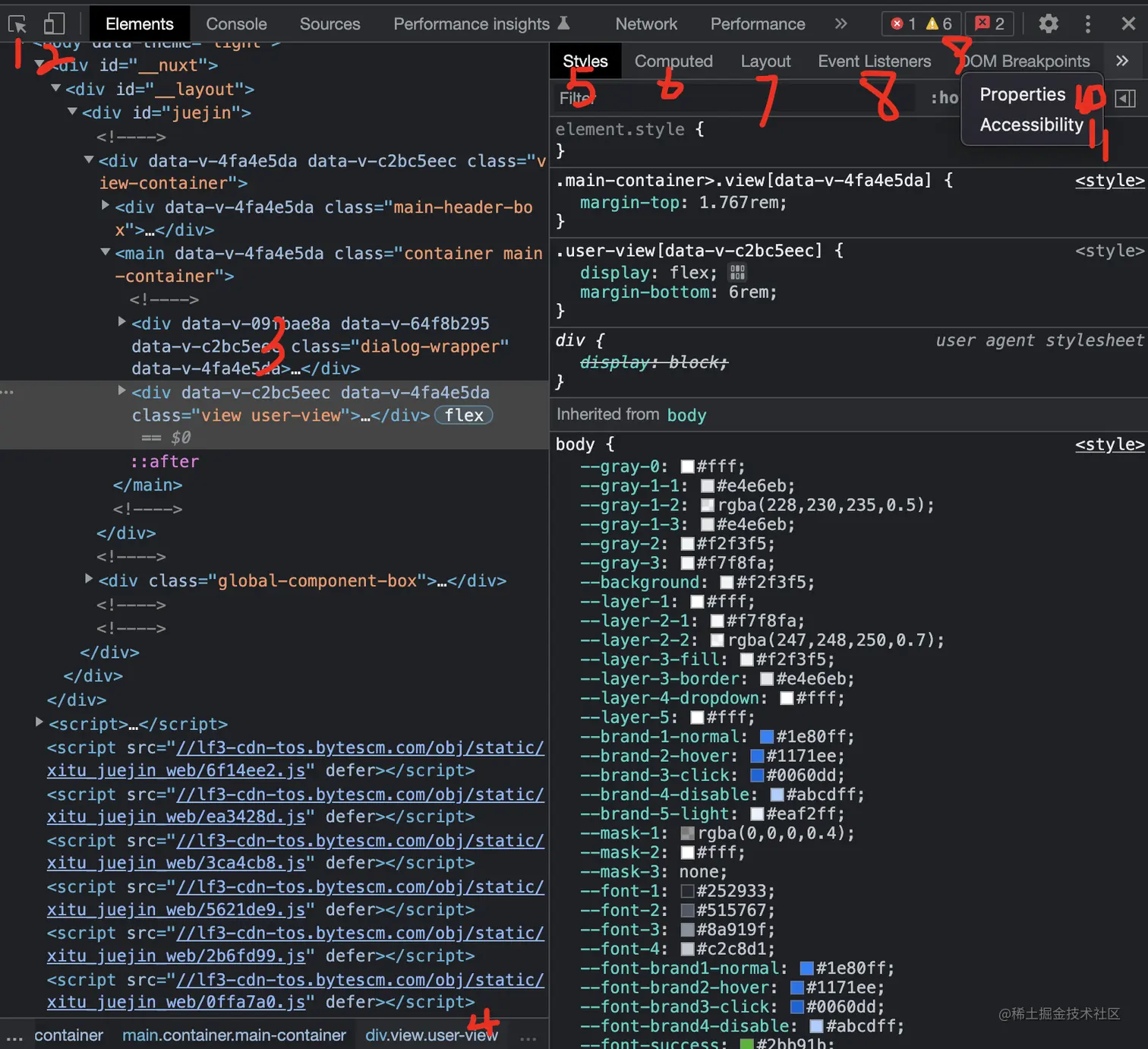Open style source link for body rule
The width and height of the screenshot is (1148, 1049).
tap(1109, 445)
